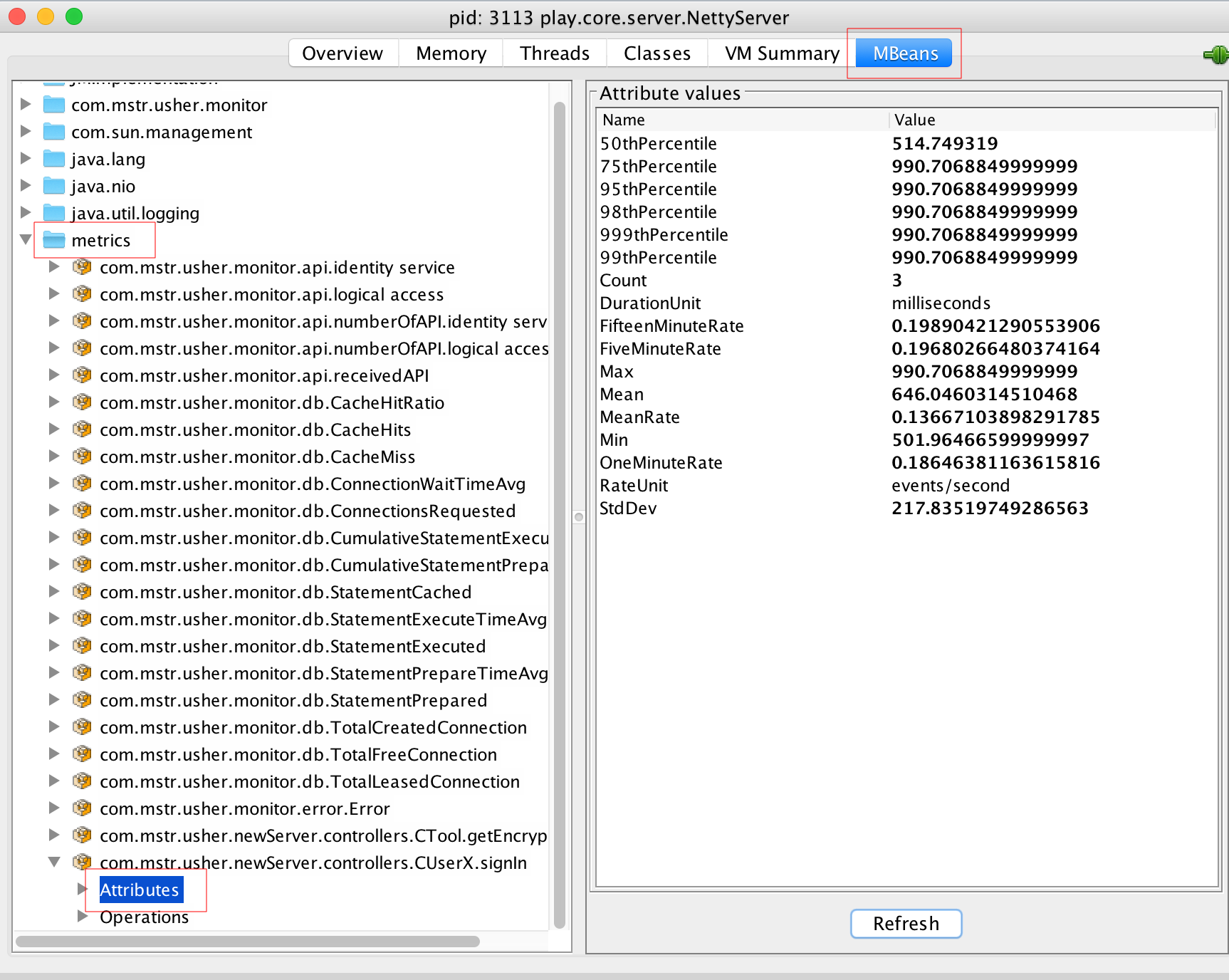Expand the Operations node arrow
The image size is (1229, 980).
coord(83,917)
